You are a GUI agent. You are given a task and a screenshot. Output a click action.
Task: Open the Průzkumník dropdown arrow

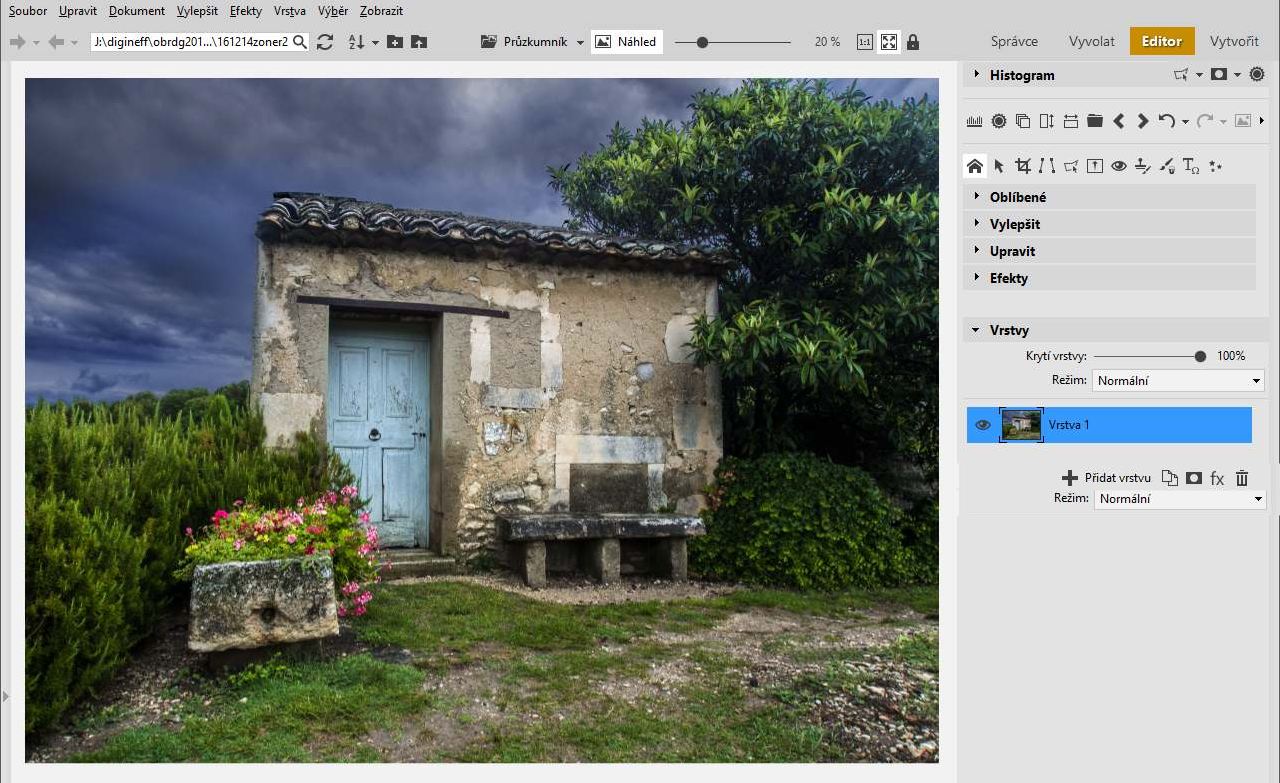pos(580,43)
